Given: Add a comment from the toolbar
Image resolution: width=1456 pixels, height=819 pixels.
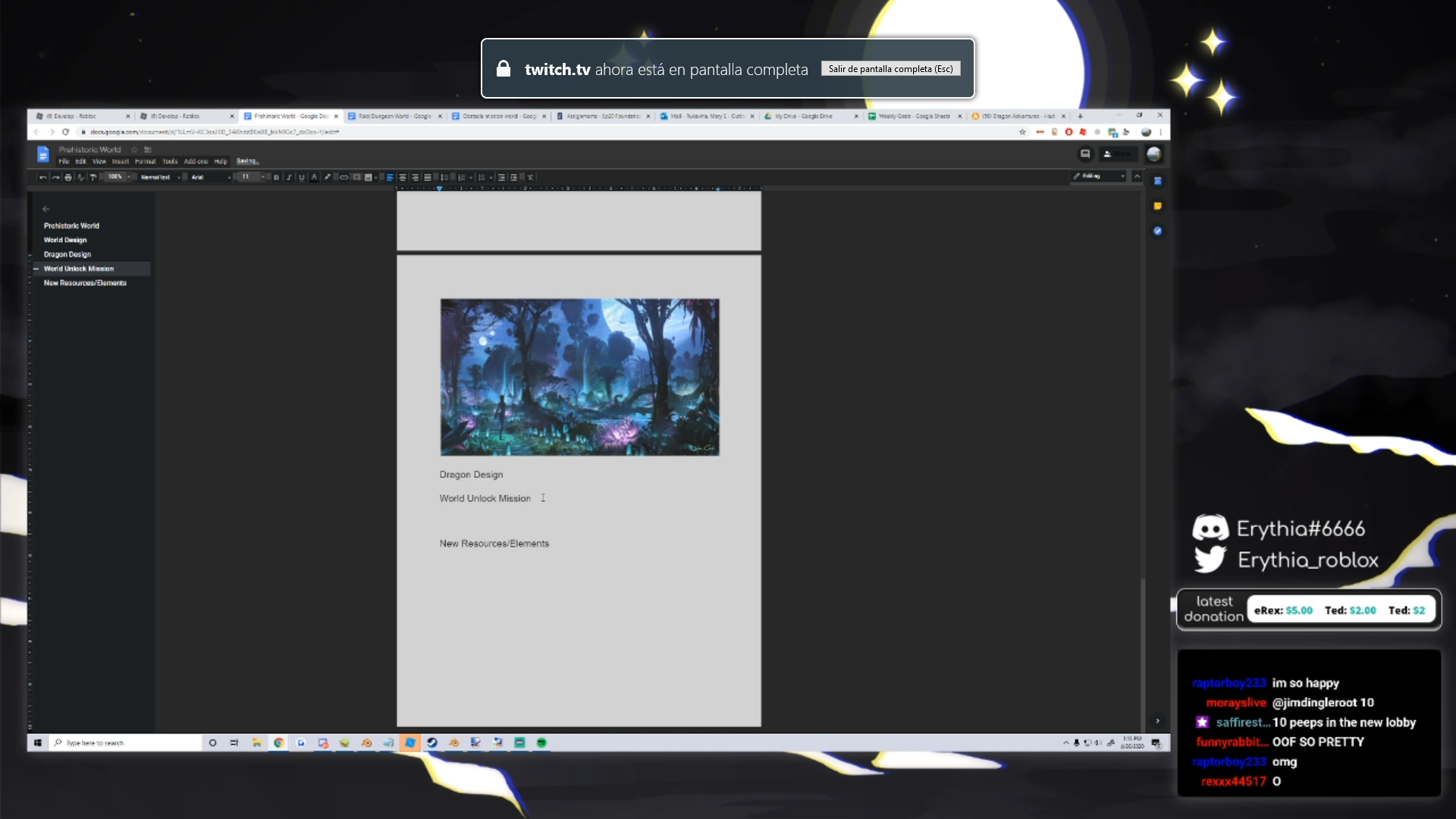Looking at the screenshot, I should tap(356, 177).
